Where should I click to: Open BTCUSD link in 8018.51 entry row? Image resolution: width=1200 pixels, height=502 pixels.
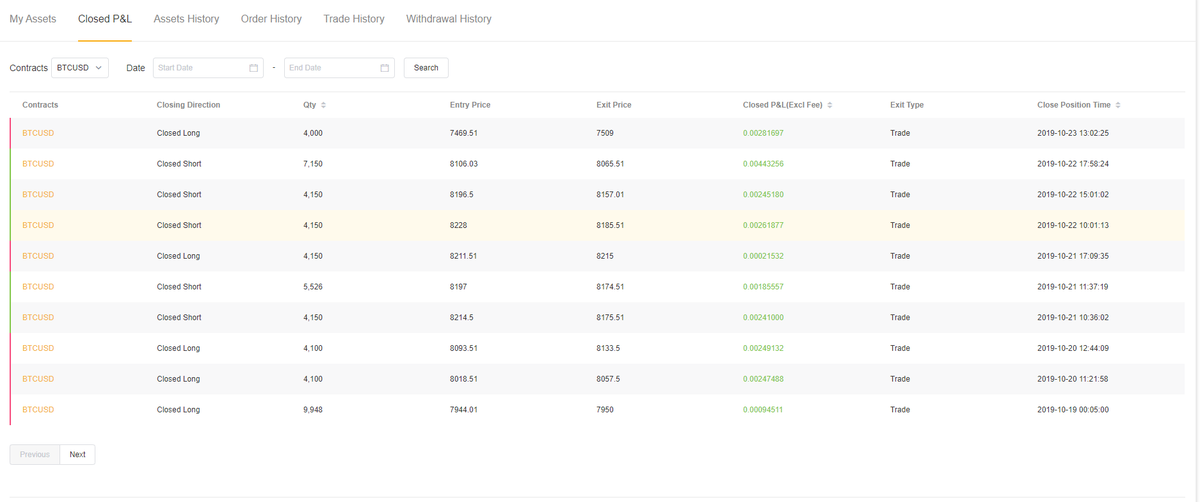(x=38, y=379)
